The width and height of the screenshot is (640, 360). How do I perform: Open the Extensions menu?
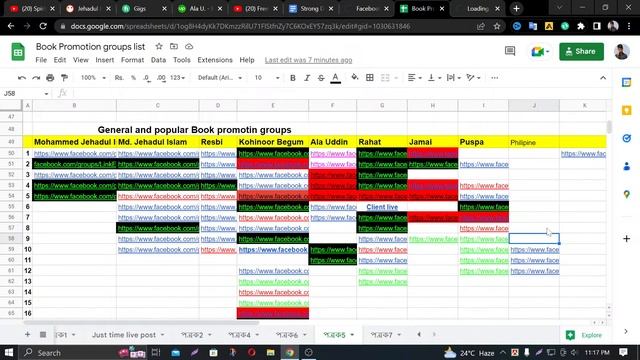tap(215, 60)
